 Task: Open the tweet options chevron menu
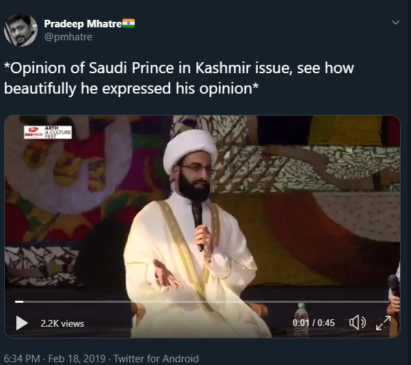pos(395,23)
